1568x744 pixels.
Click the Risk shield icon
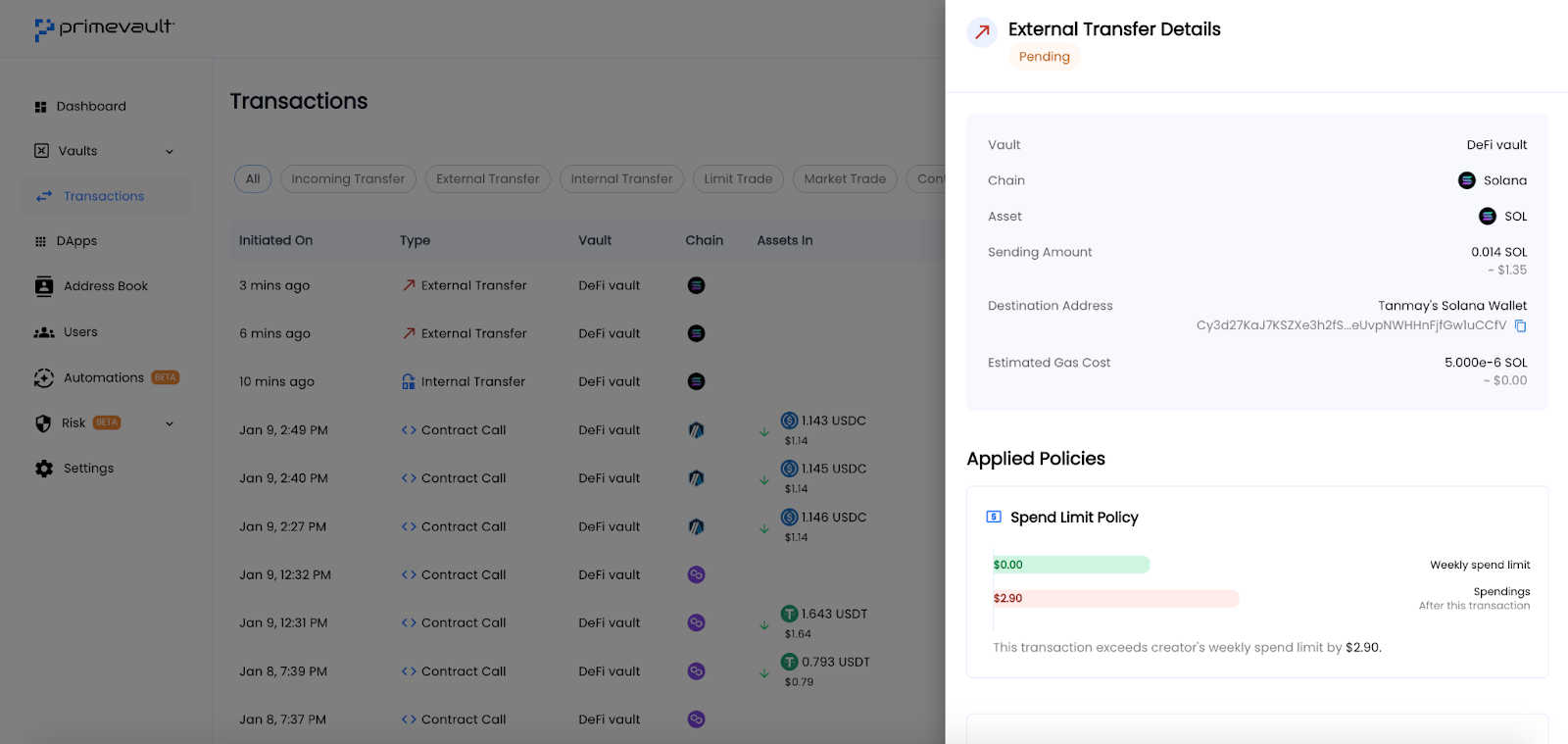[43, 423]
